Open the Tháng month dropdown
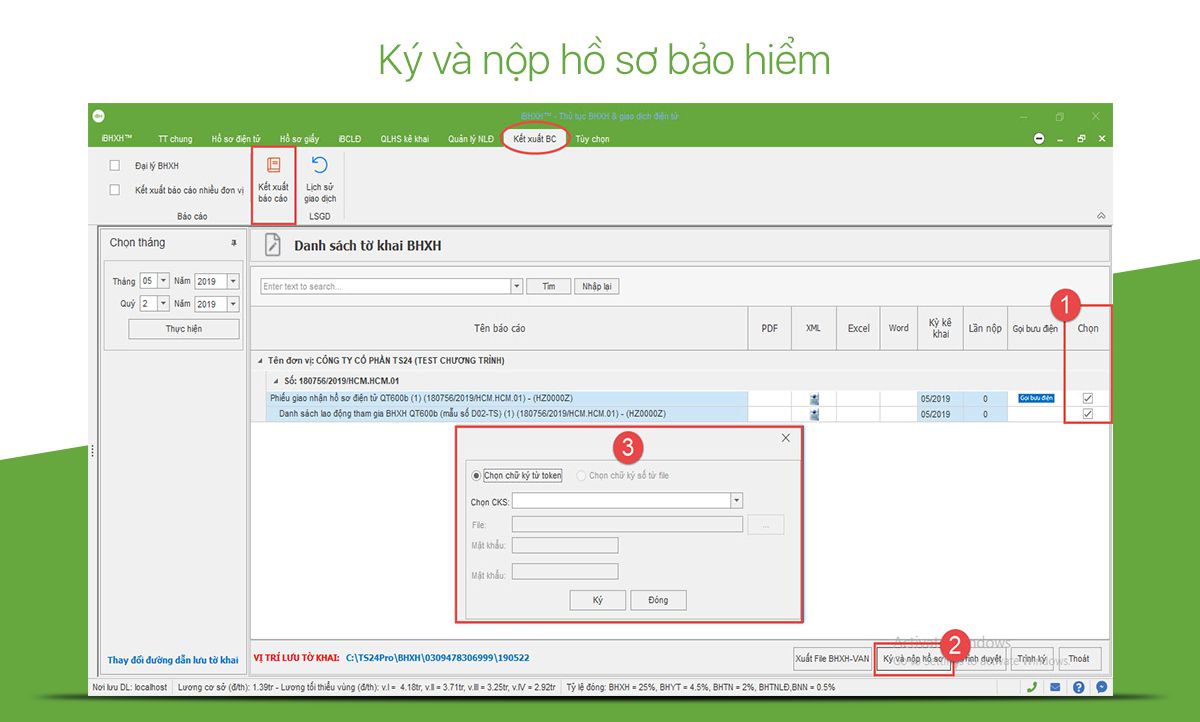 pos(164,282)
